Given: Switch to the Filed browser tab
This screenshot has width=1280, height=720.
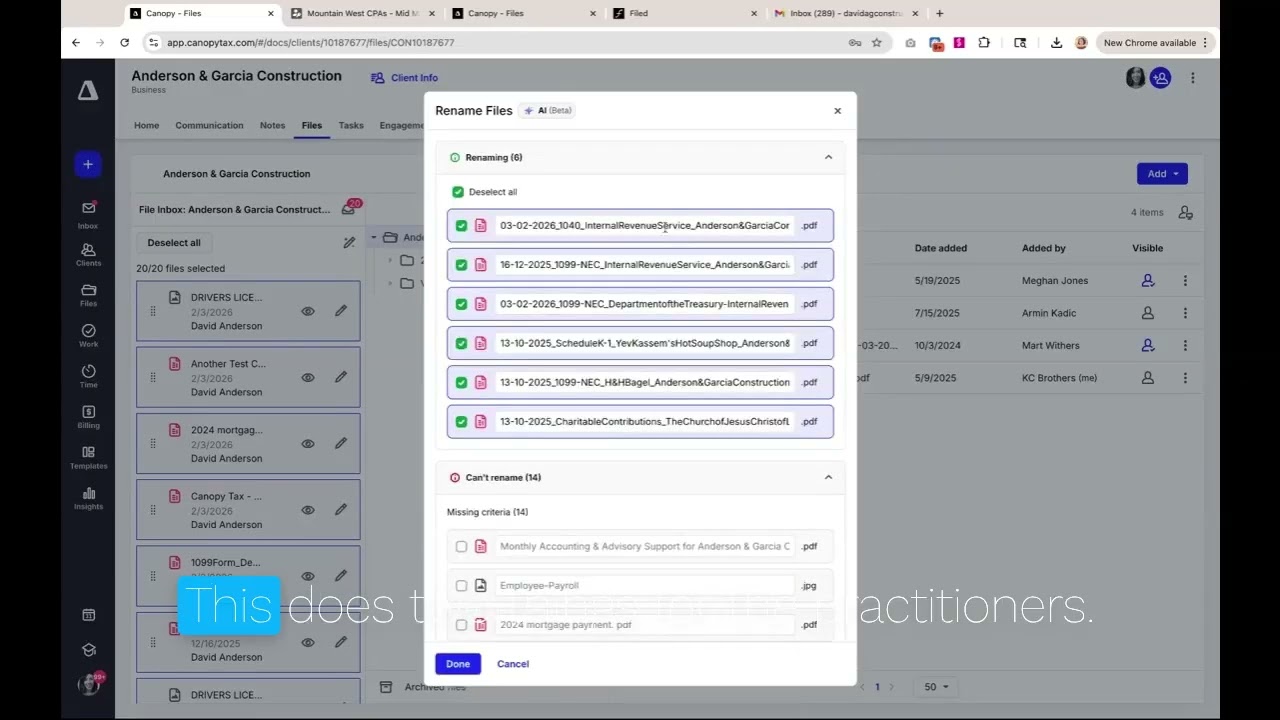Looking at the screenshot, I should (x=685, y=14).
